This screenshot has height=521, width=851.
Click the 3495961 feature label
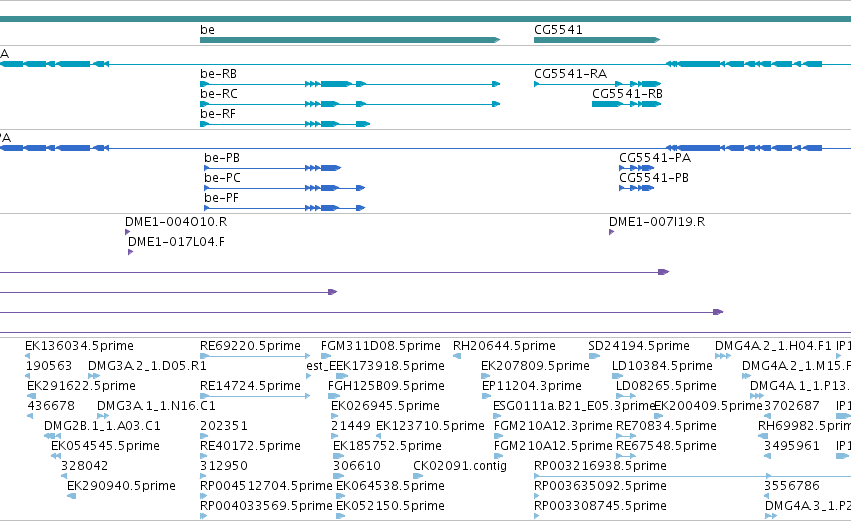pyautogui.click(x=792, y=447)
